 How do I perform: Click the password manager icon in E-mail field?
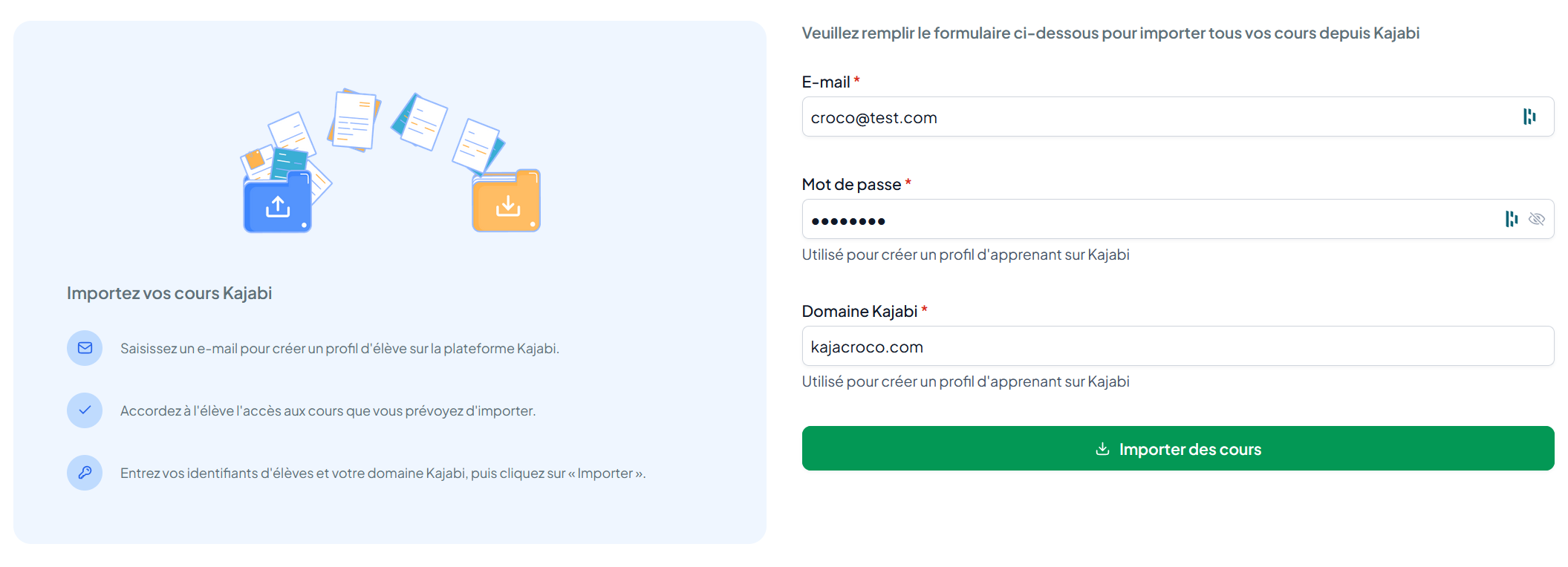[1529, 117]
